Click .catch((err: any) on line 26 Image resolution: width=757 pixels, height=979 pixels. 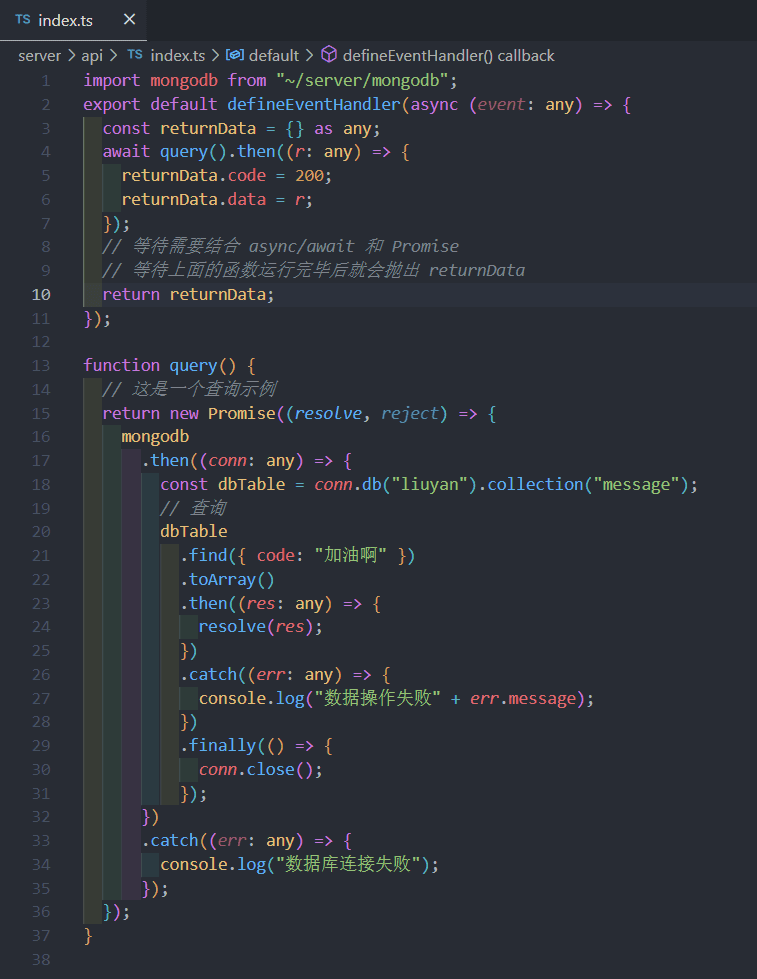[x=260, y=675]
